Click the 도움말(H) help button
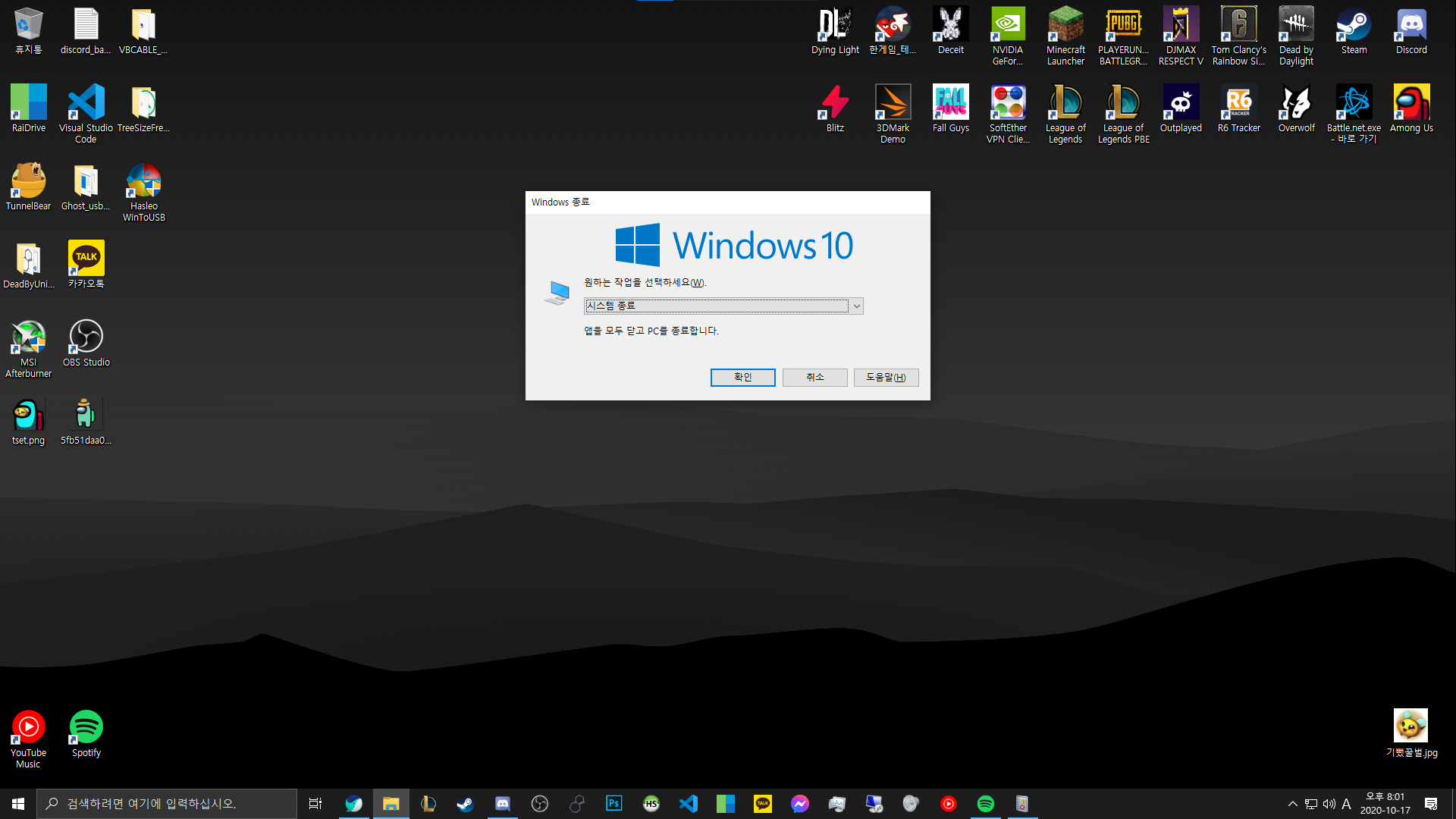The width and height of the screenshot is (1456, 819). click(886, 377)
